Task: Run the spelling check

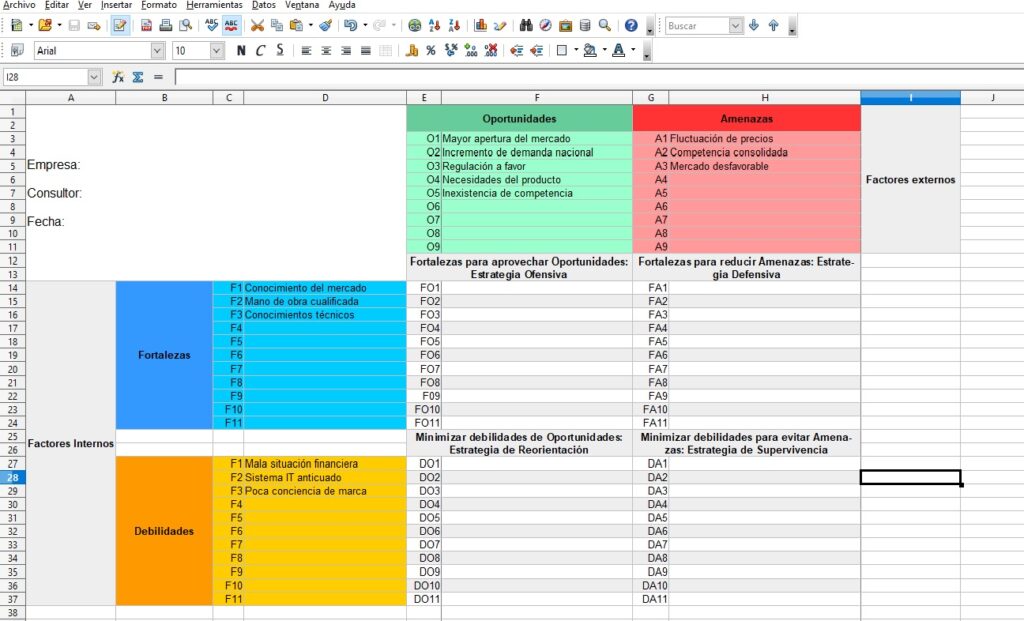Action: click(x=212, y=25)
